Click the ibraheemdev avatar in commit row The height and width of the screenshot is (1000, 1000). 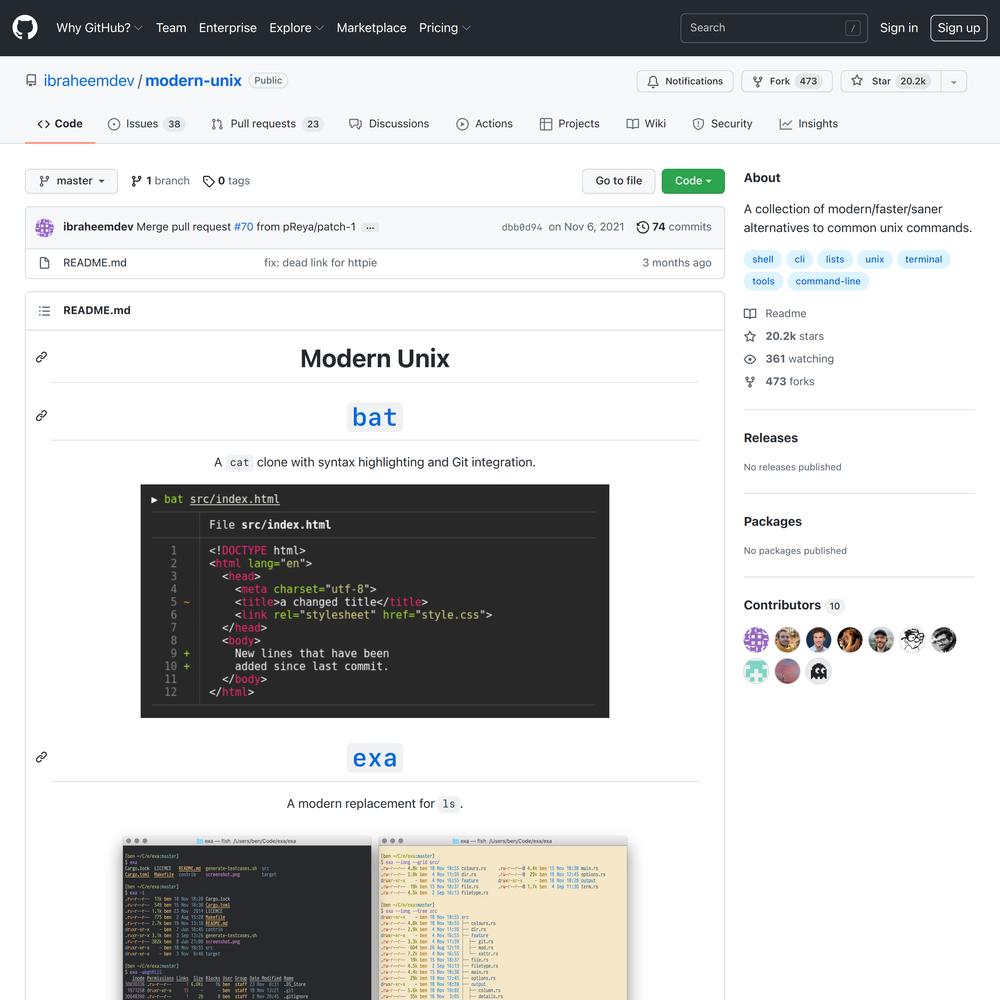pos(45,227)
